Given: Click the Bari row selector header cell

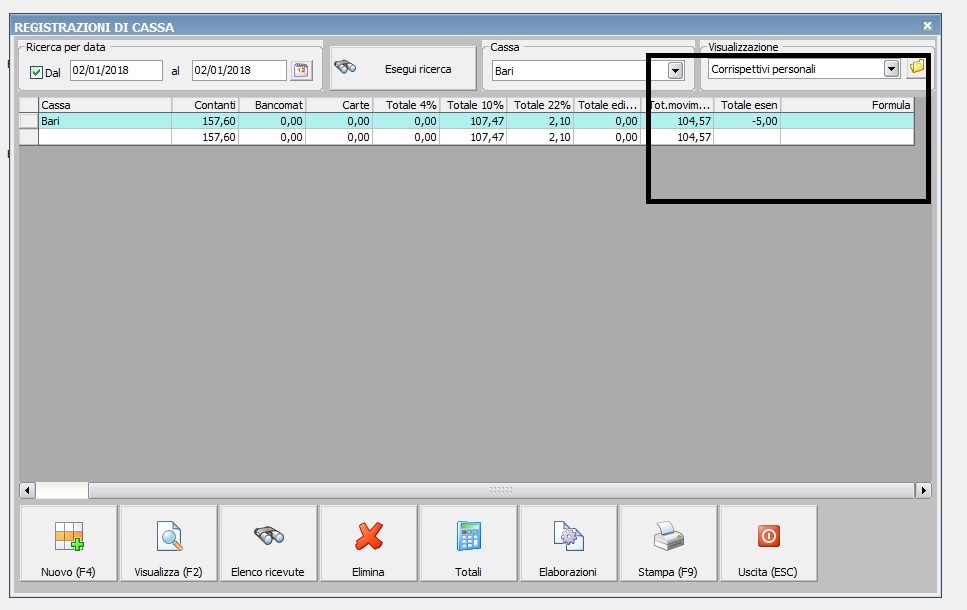Looking at the screenshot, I should (28, 121).
